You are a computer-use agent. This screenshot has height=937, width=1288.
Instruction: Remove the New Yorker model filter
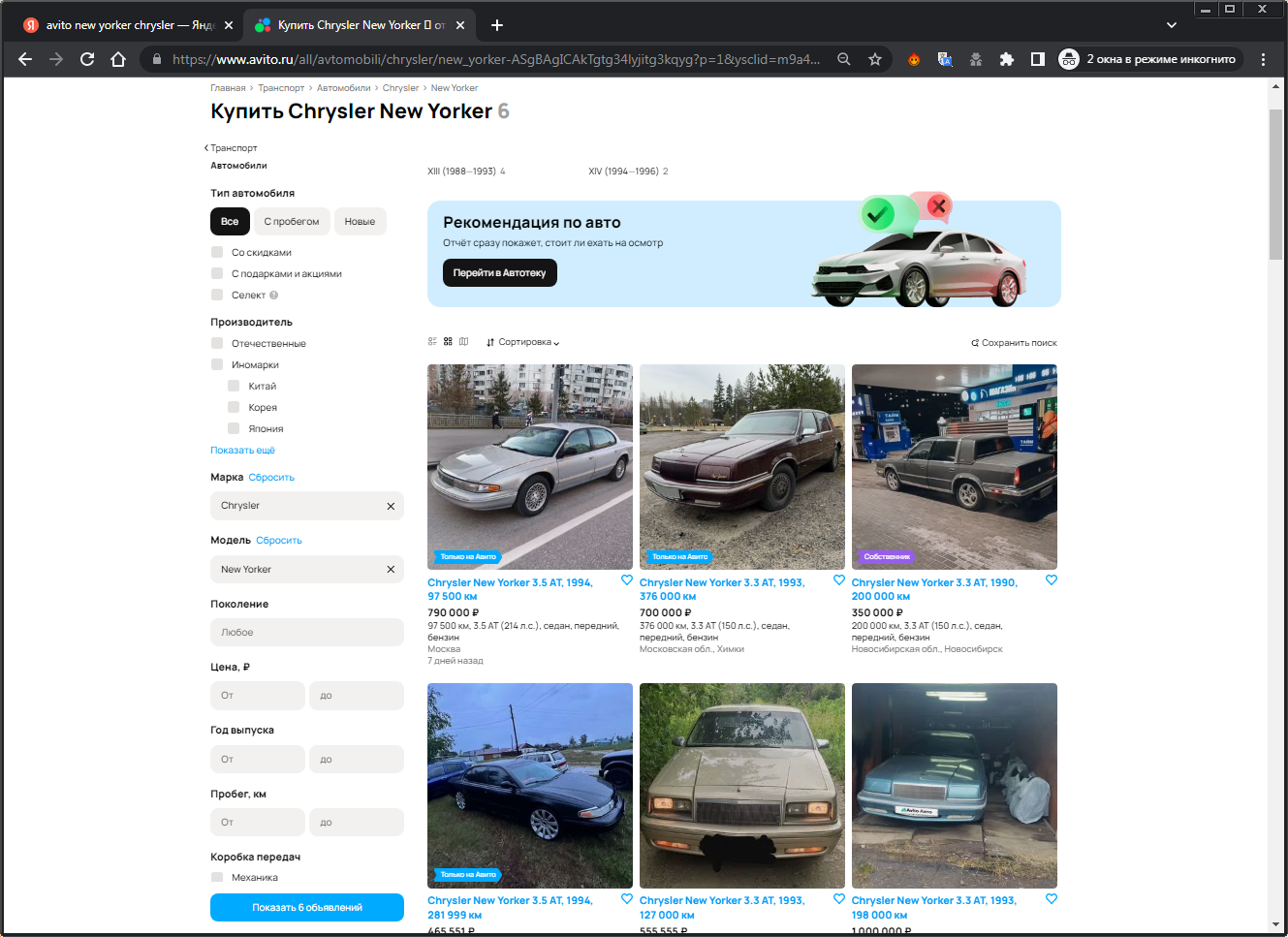click(x=391, y=570)
